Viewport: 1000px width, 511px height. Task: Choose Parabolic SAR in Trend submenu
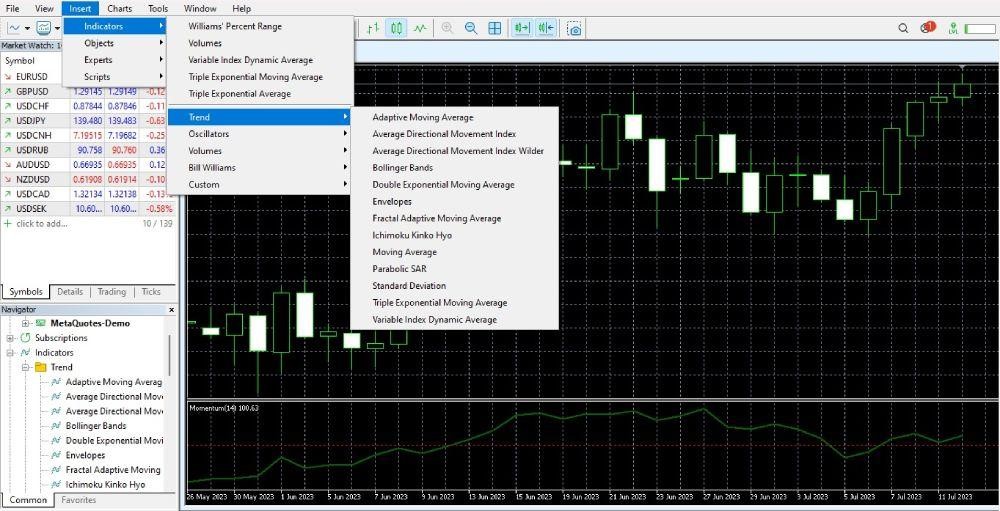click(x=399, y=269)
